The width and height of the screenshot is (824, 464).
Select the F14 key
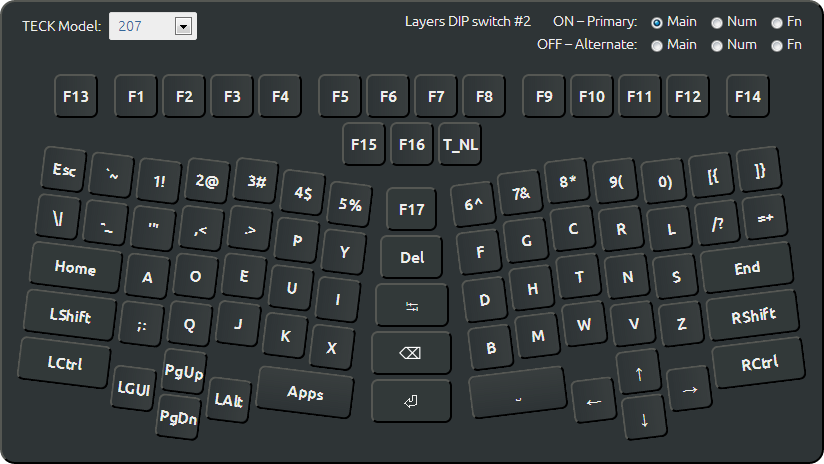747,96
